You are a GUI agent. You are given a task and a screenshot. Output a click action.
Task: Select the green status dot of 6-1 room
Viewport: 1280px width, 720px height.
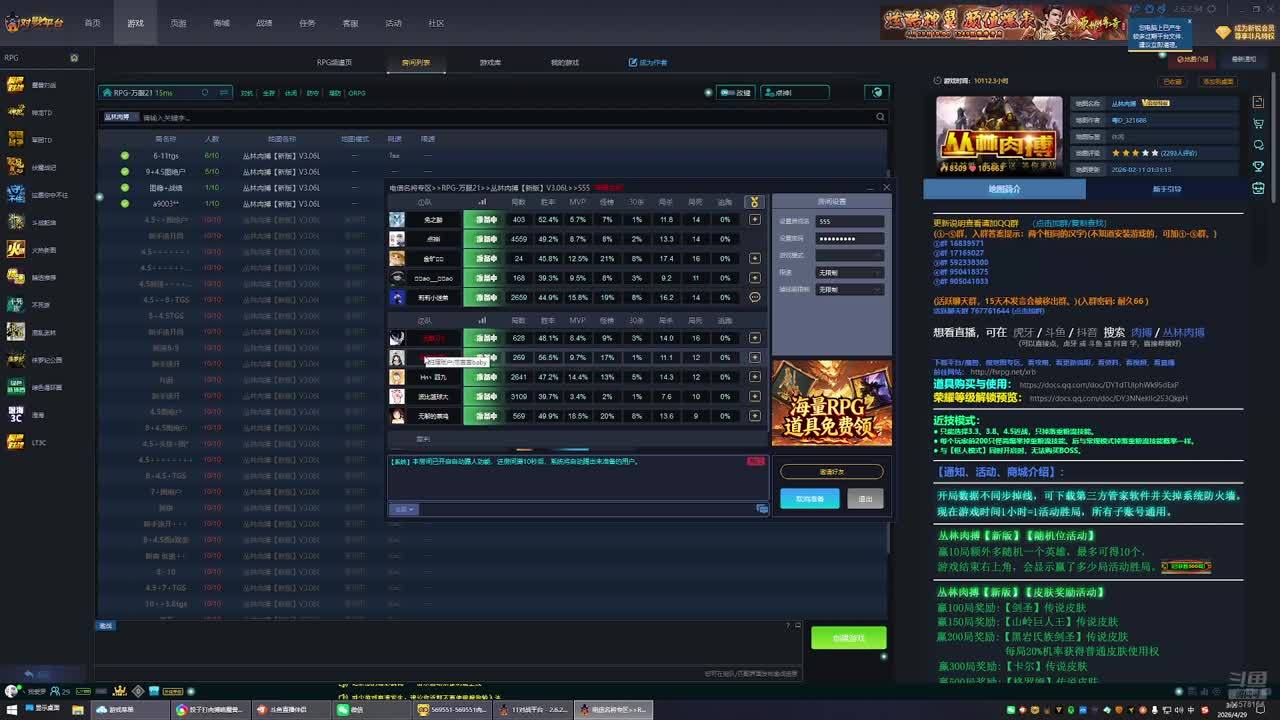(x=125, y=156)
